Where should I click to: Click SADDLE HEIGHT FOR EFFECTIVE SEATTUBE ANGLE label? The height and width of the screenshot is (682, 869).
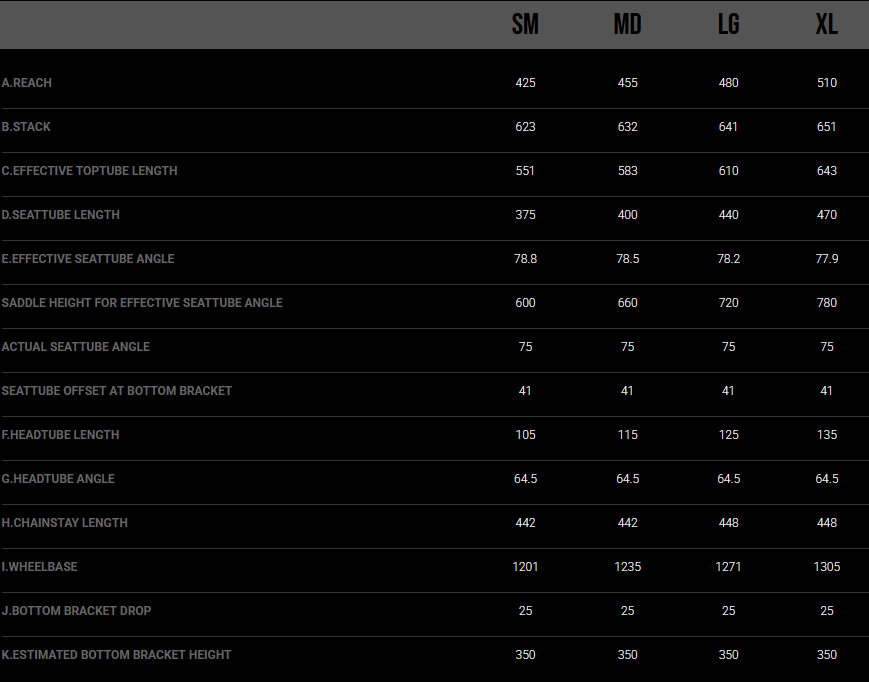142,303
